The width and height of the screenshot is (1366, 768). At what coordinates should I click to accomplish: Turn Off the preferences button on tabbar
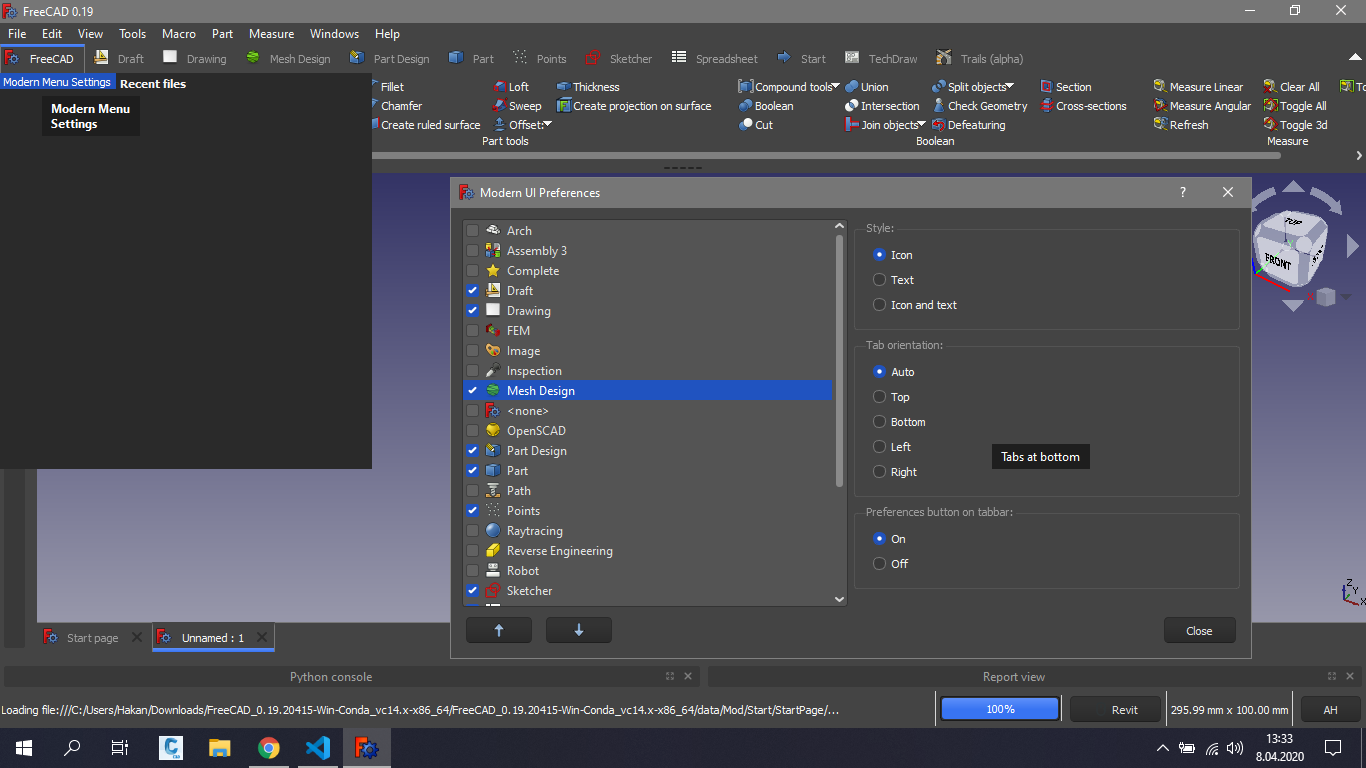point(880,564)
